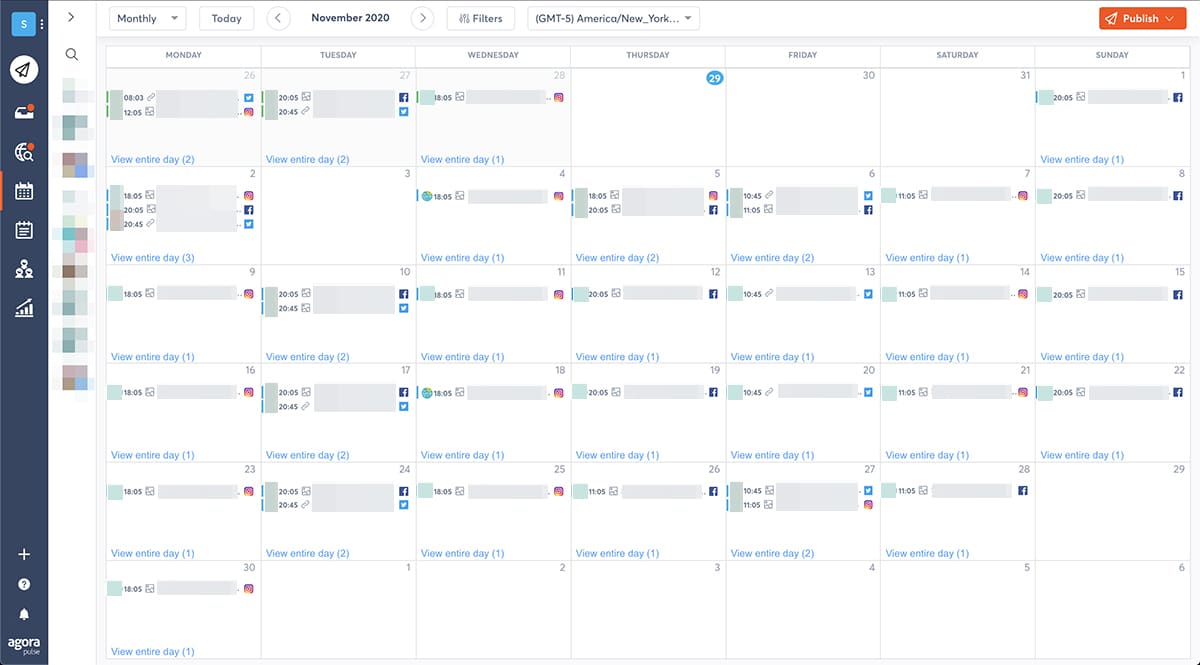This screenshot has height=665, width=1200.
Task: Open the bar chart reports icon
Action: pyautogui.click(x=24, y=308)
